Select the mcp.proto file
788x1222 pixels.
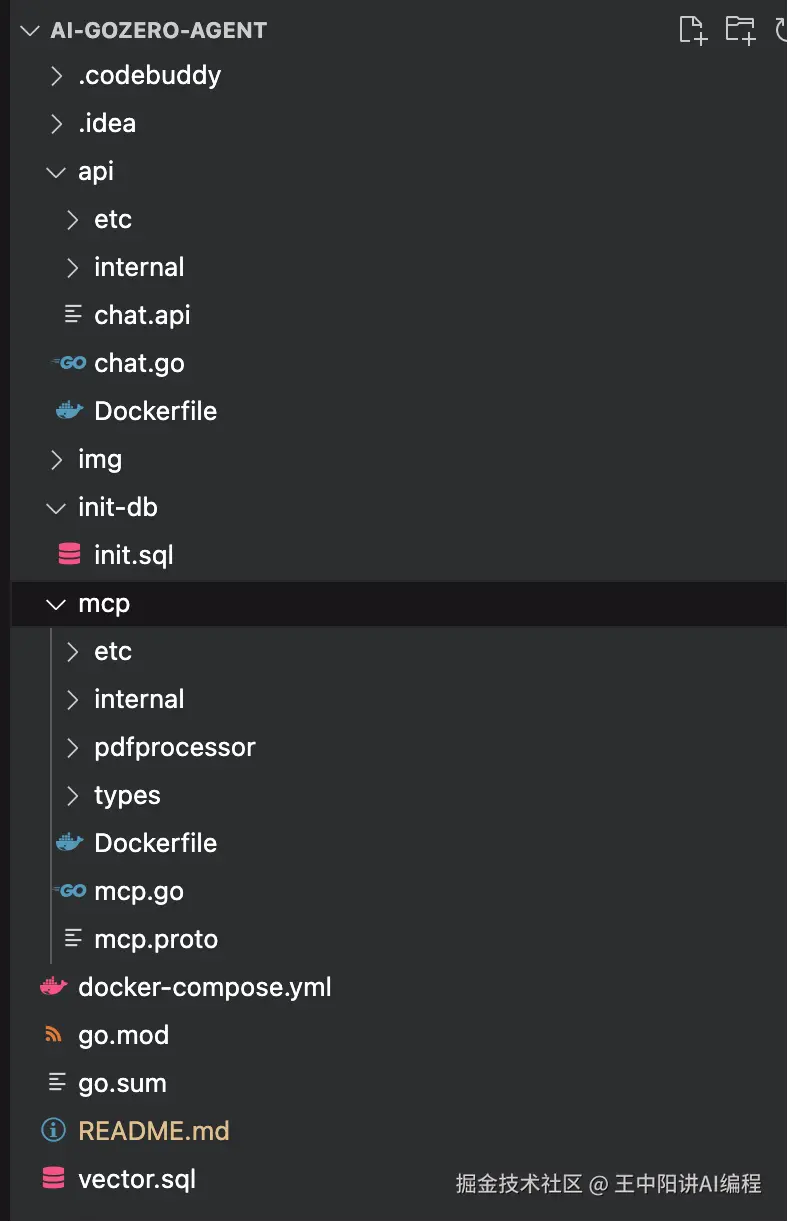155,938
